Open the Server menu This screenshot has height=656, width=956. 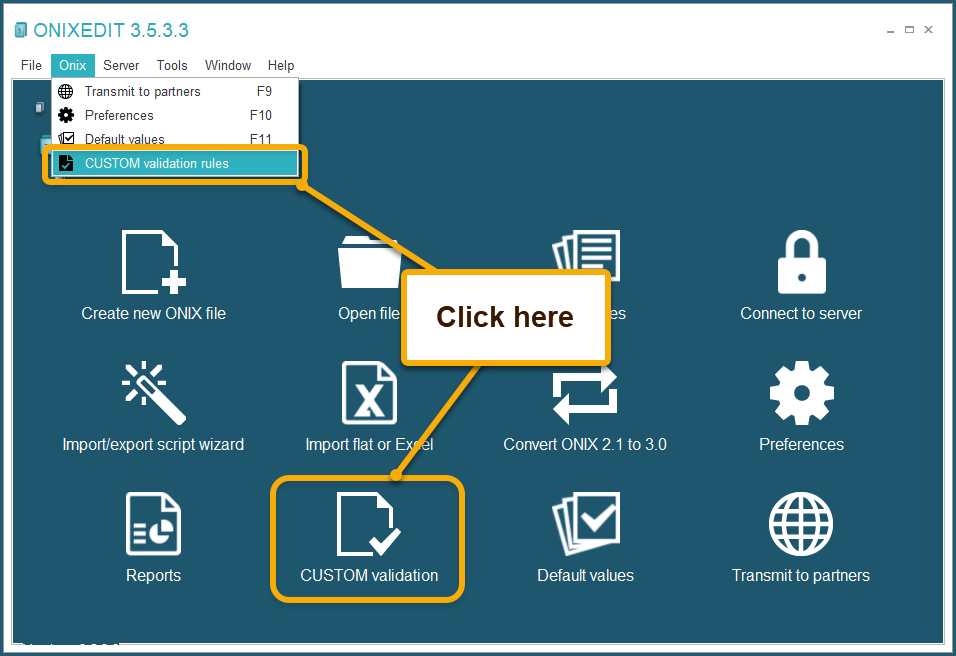click(x=121, y=65)
